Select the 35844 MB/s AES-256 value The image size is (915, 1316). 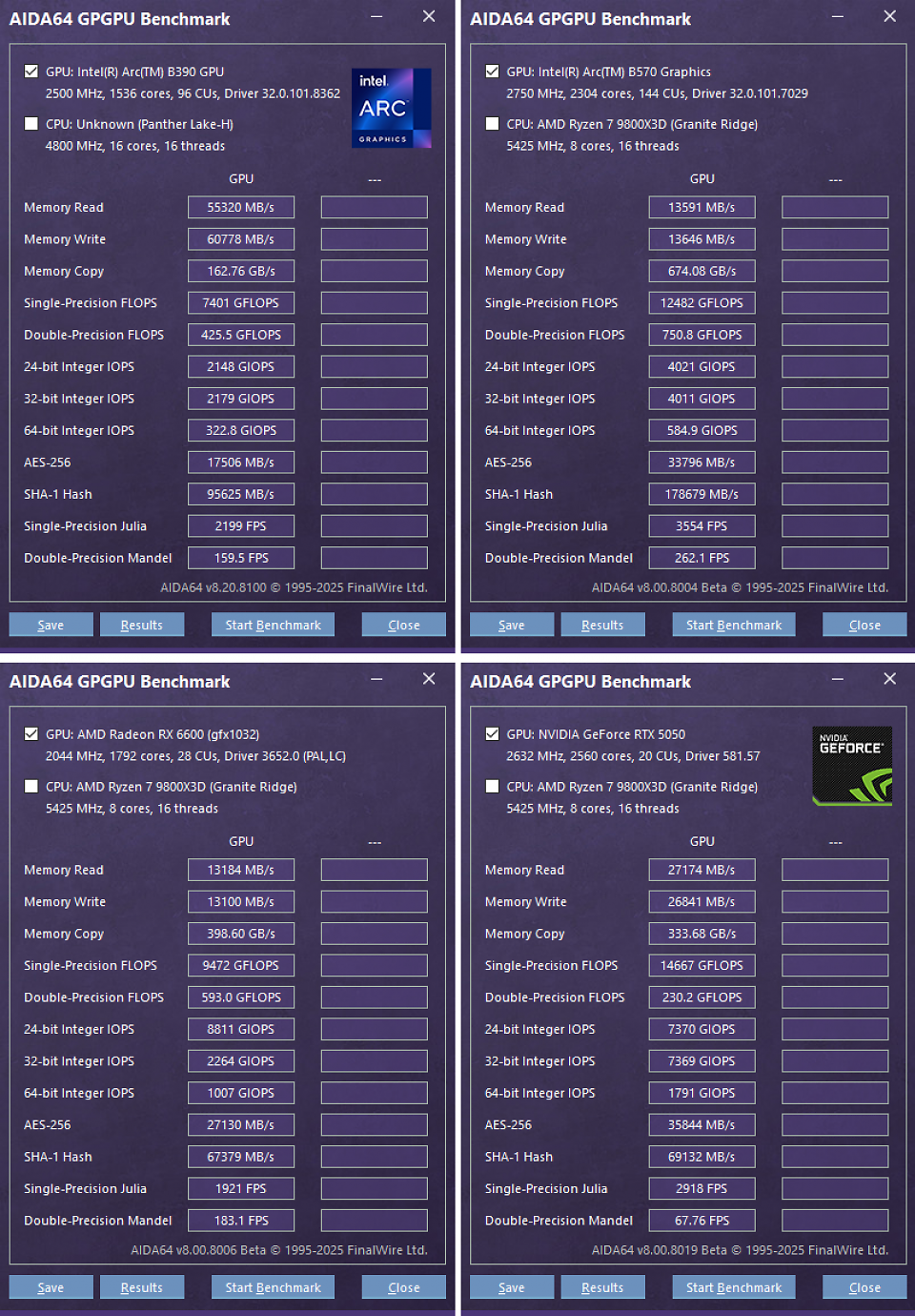702,1125
